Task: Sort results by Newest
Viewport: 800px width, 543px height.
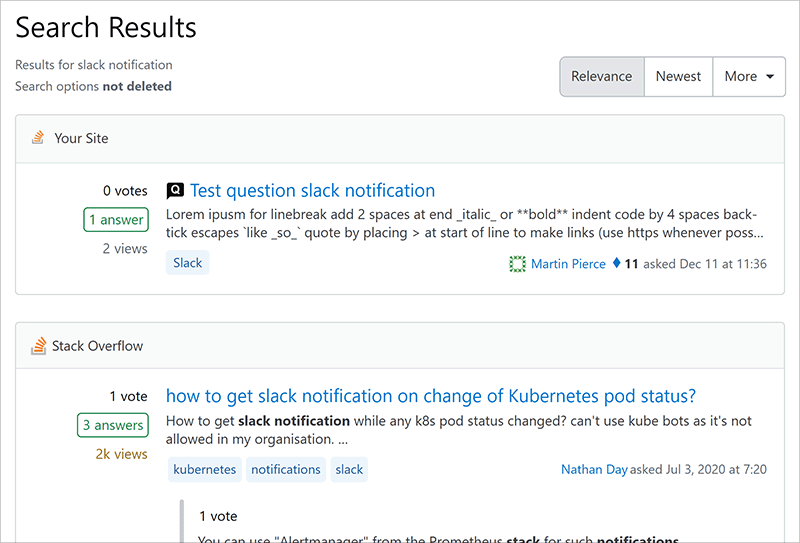Action: (678, 76)
